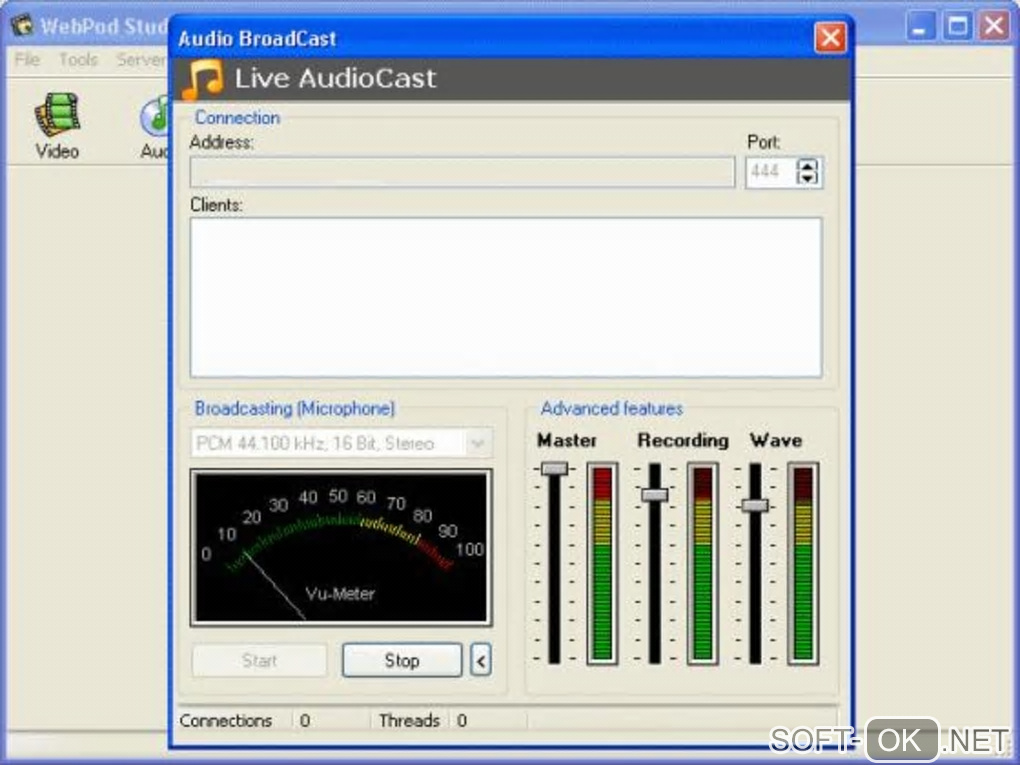The height and width of the screenshot is (765, 1020).
Task: Minimize the WebPod Studio window
Action: pos(920,27)
